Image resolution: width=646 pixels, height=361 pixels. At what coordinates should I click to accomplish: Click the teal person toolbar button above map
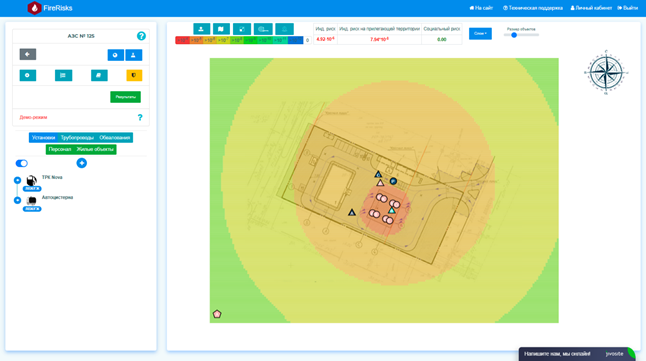201,29
